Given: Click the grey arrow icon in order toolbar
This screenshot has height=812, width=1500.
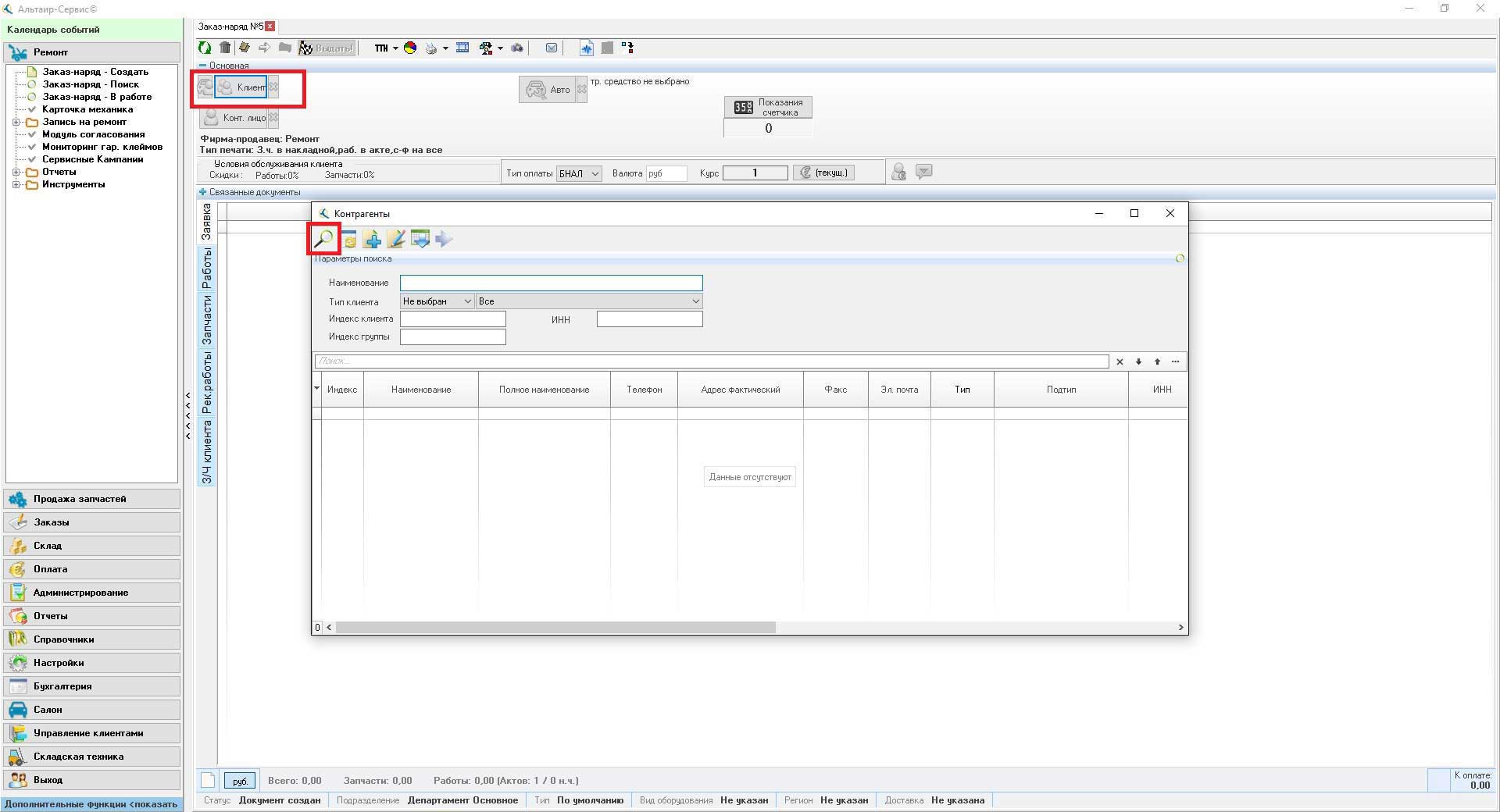Looking at the screenshot, I should 265,48.
